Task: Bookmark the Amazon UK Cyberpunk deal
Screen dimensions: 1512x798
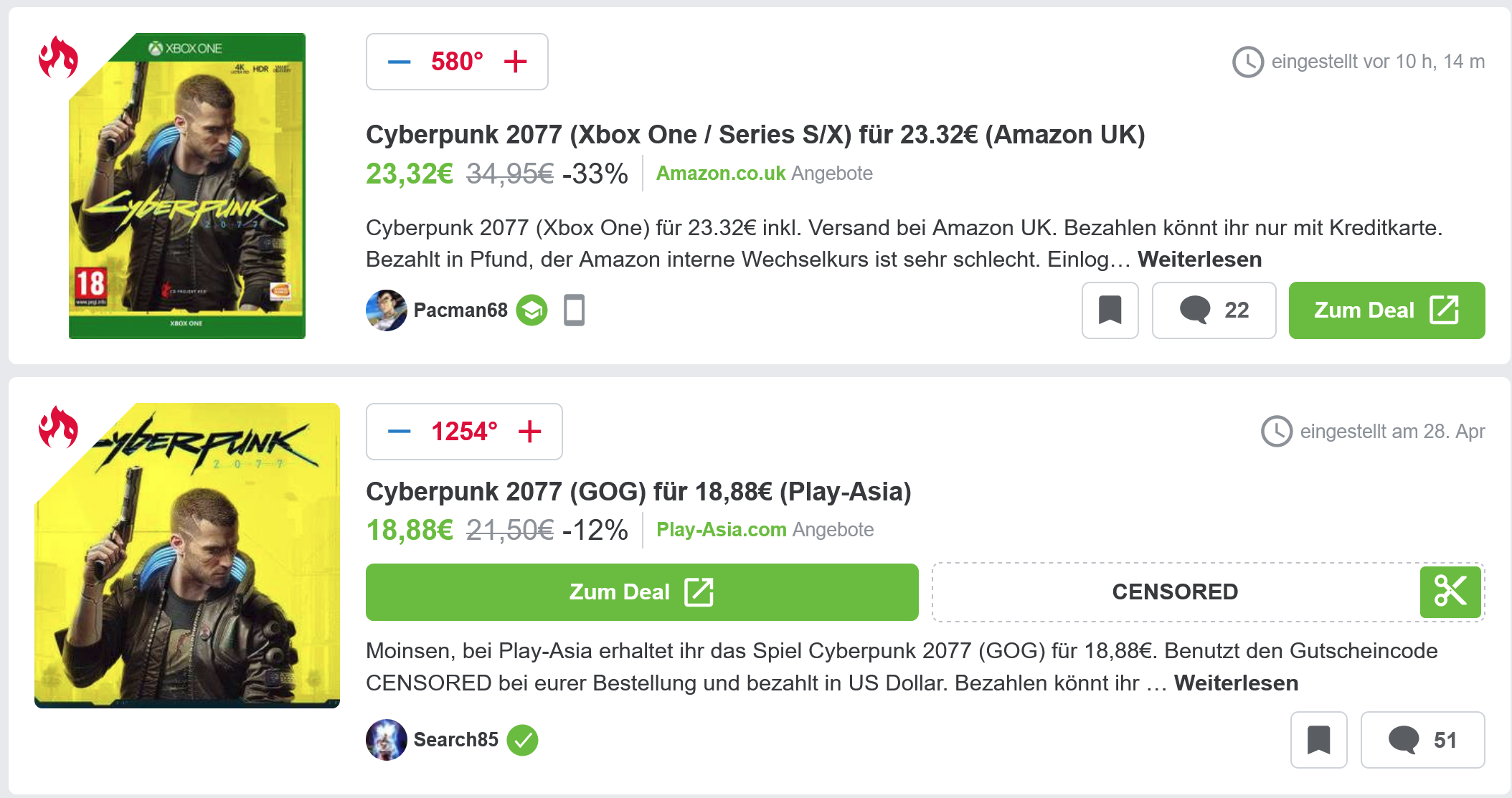Action: [x=1110, y=310]
